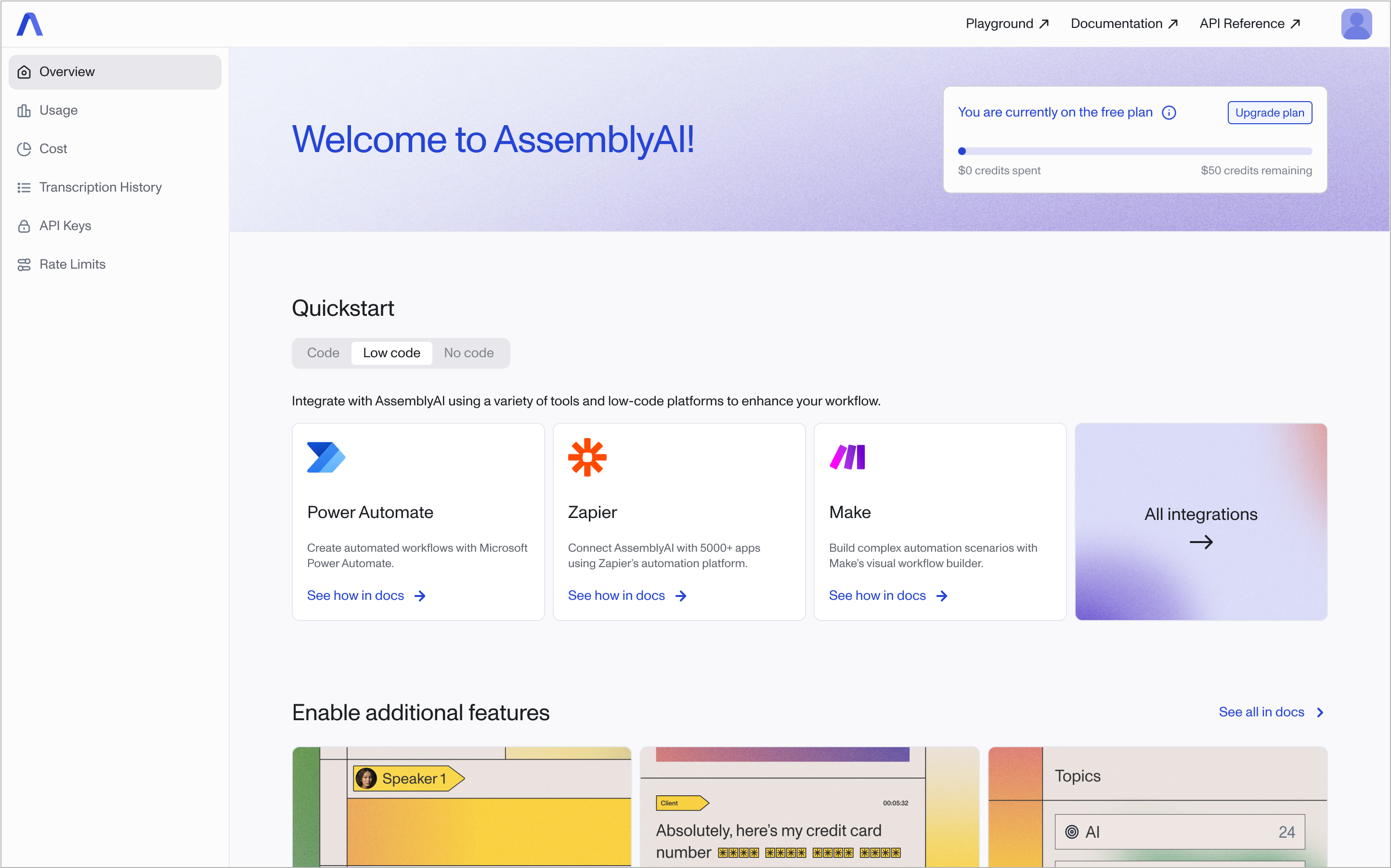Click the Zapier asterisk logo
Screen dimensions: 1391x868
(x=587, y=457)
